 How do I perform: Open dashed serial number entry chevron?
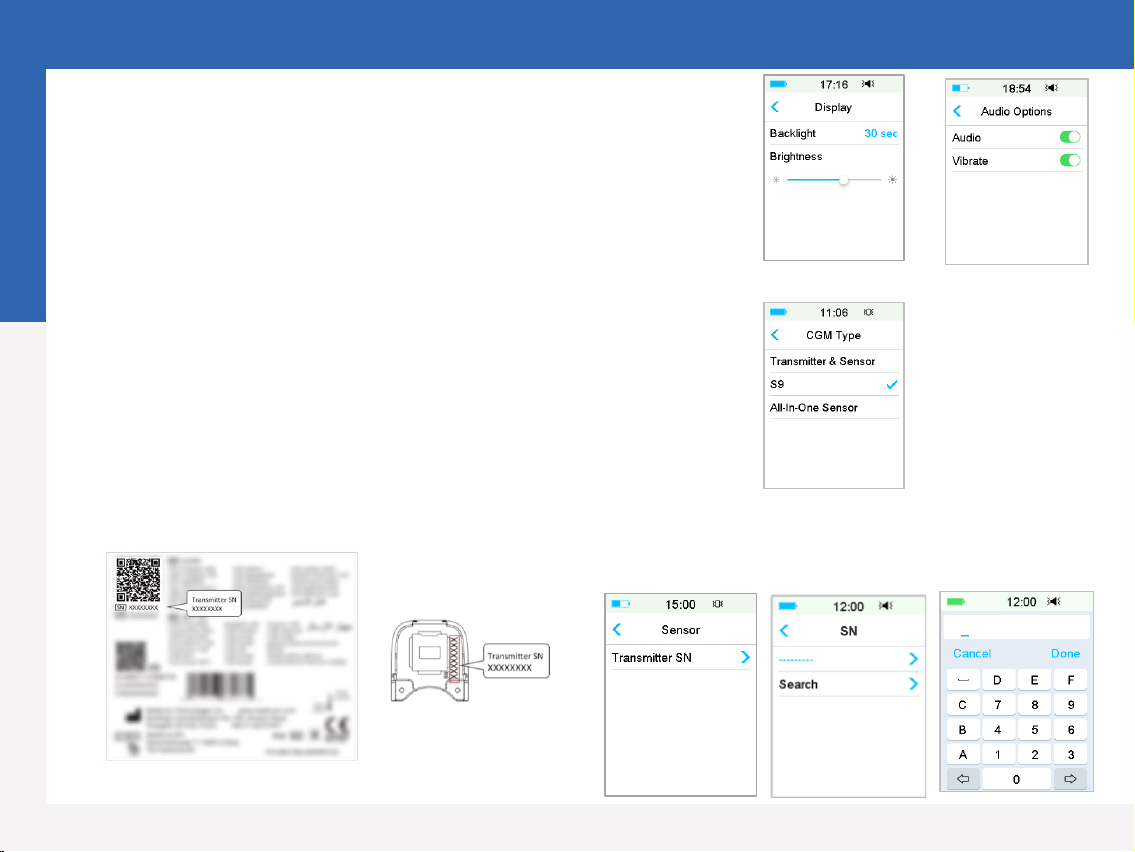pos(914,659)
